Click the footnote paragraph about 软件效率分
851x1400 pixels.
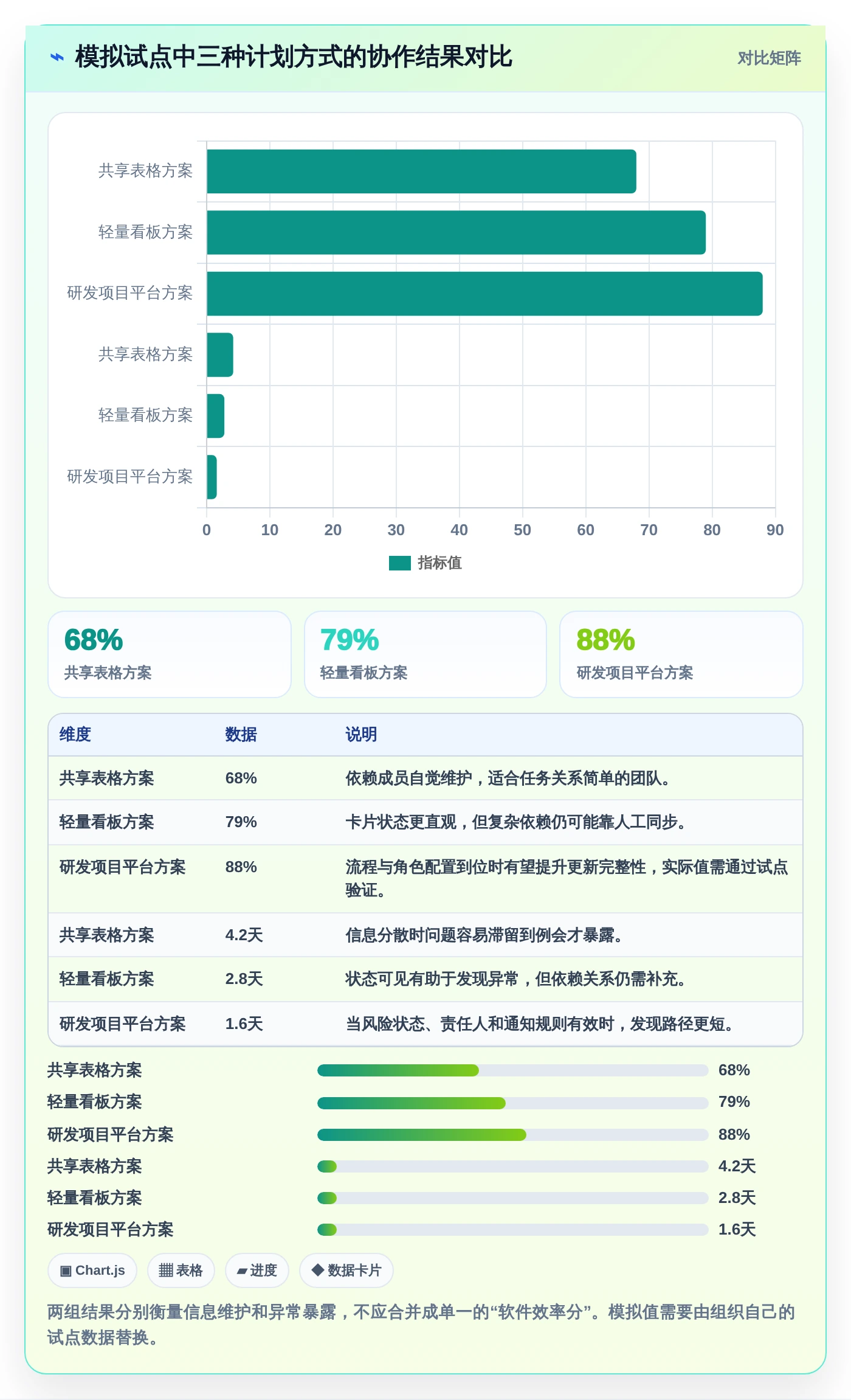click(421, 1325)
